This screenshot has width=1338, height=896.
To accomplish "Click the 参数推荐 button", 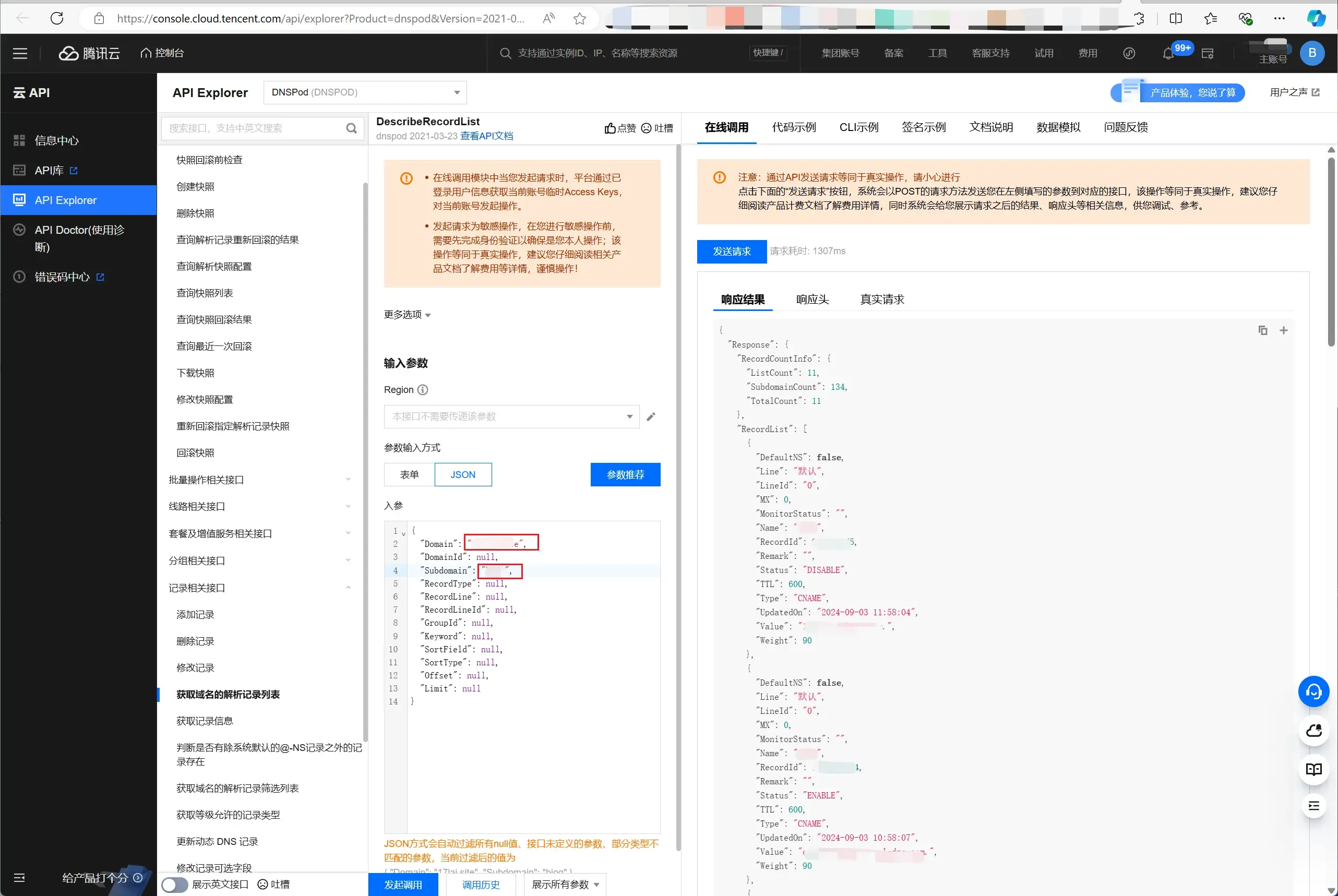I will [626, 474].
